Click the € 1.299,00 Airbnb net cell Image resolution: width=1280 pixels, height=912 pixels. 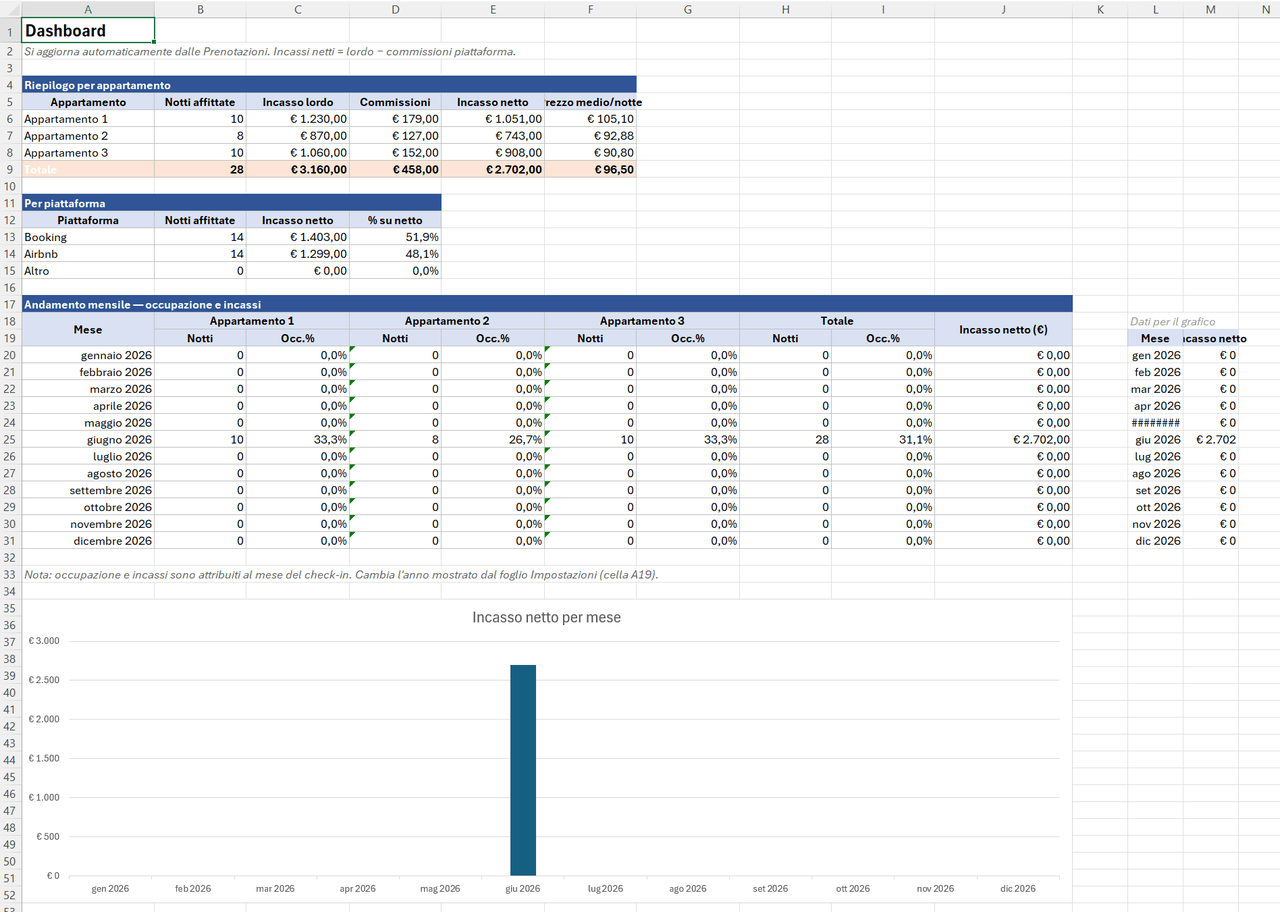coord(300,254)
